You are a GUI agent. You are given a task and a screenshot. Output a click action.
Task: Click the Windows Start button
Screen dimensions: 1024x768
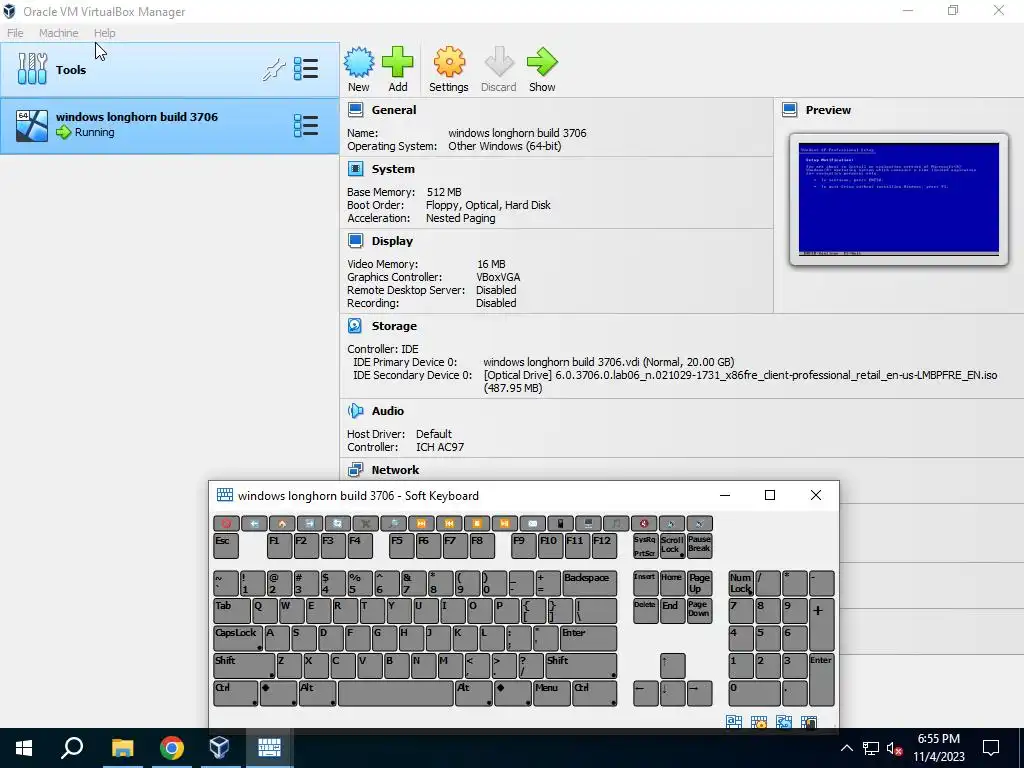(x=24, y=748)
